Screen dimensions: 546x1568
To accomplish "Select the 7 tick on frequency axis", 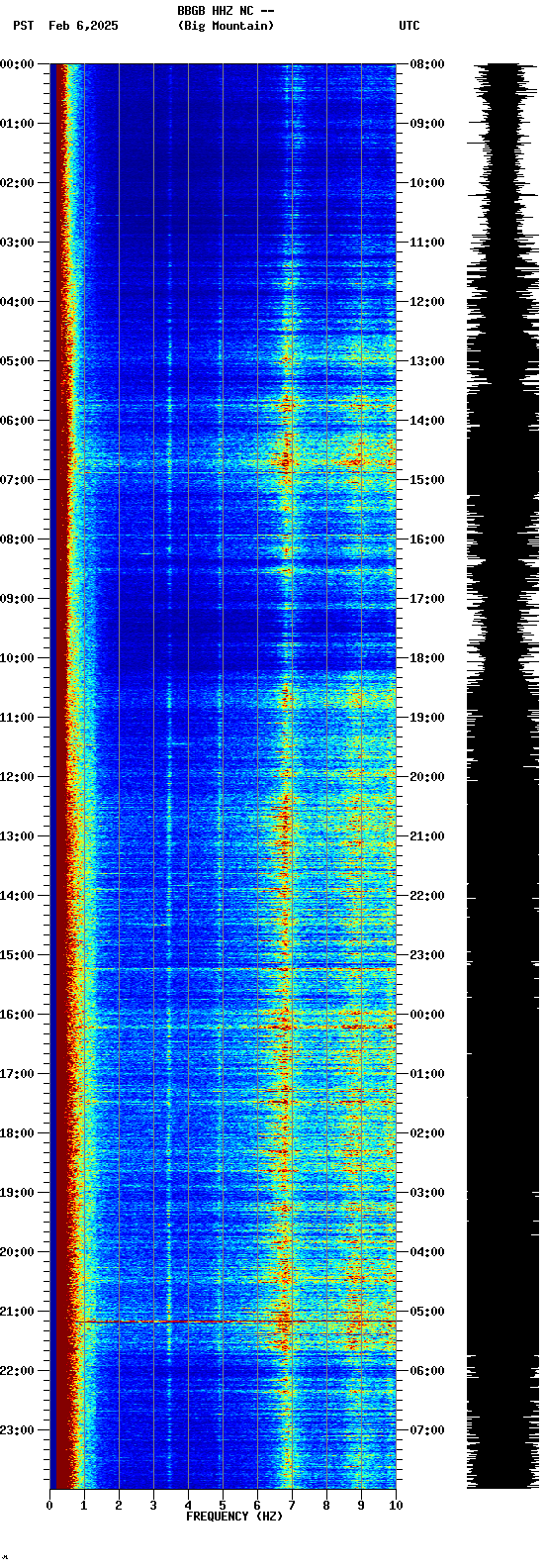I will [x=292, y=1506].
